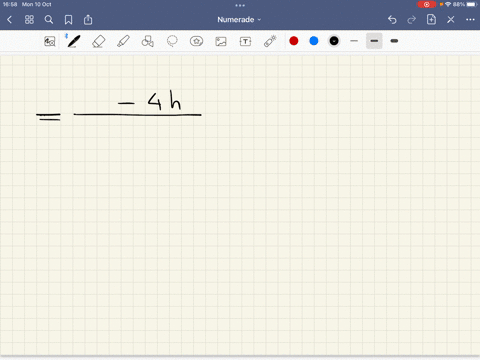
Task: Open the thumbnail grid view
Action: [x=29, y=20]
